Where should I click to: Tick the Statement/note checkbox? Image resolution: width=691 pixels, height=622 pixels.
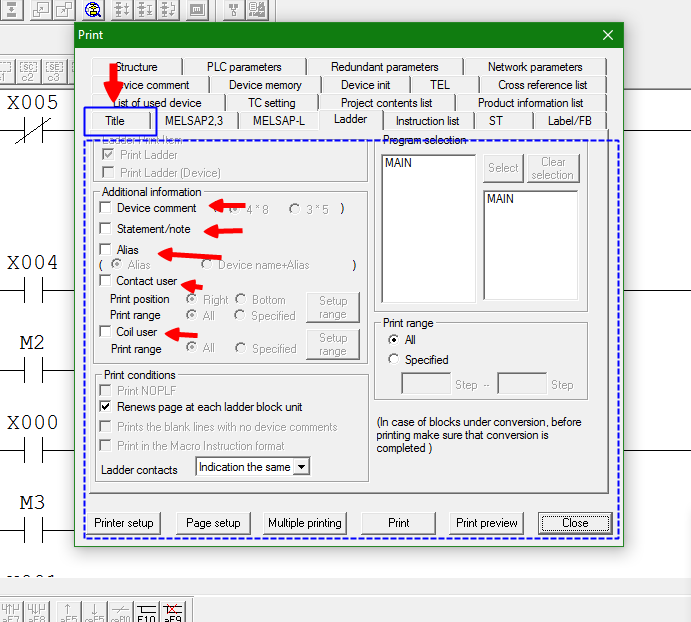[105, 228]
